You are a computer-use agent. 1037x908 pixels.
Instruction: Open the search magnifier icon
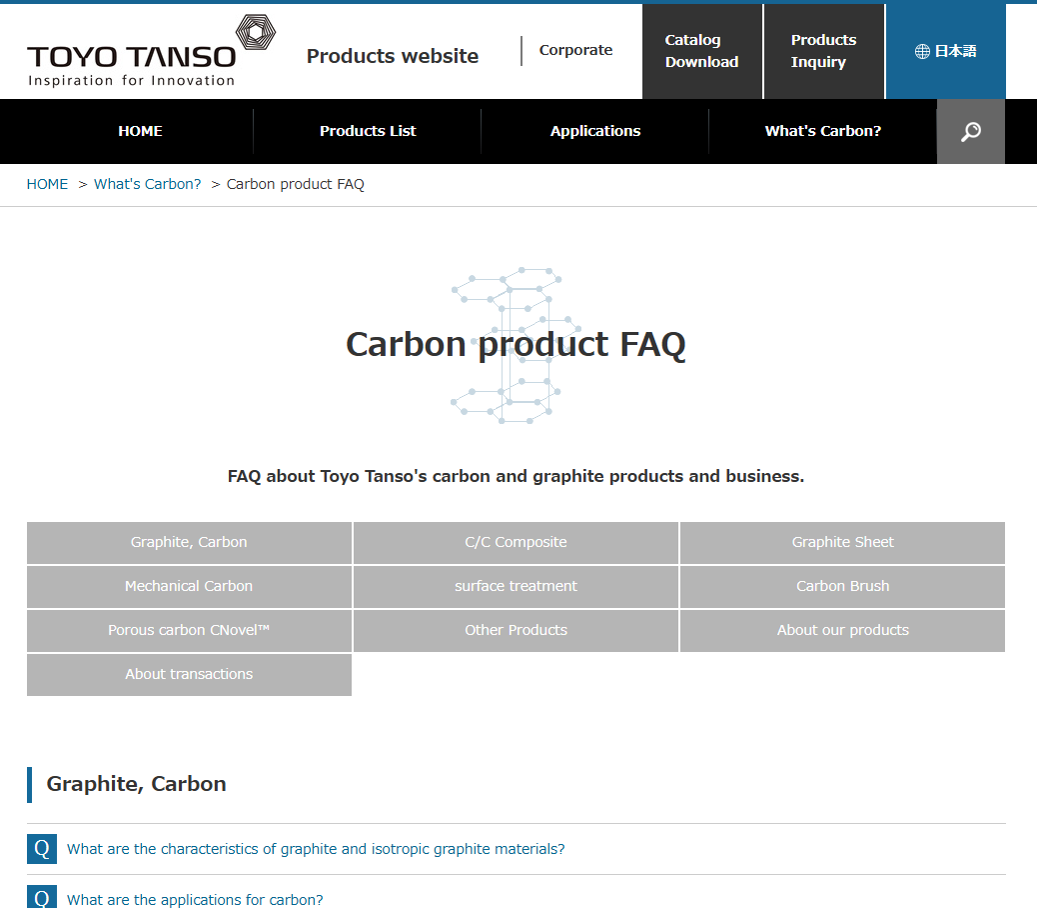(970, 132)
